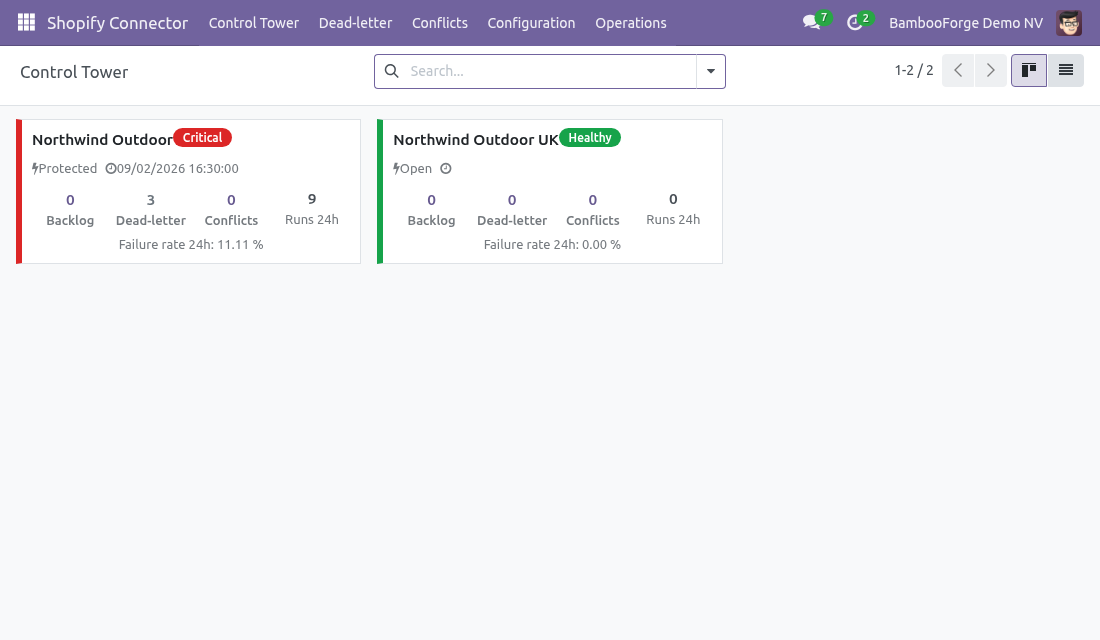Open the activities clock icon
Viewport: 1100px width, 640px height.
[x=854, y=22]
